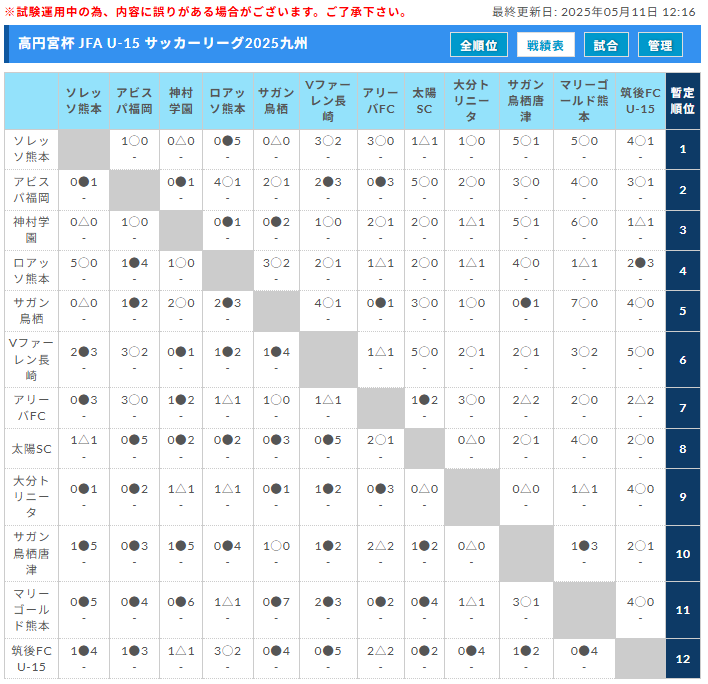Viewport: 708px width, 684px height.
Task: Open 筑後FC U-15 vs ロアッソ熊本 3○2 result
Action: coord(227,650)
